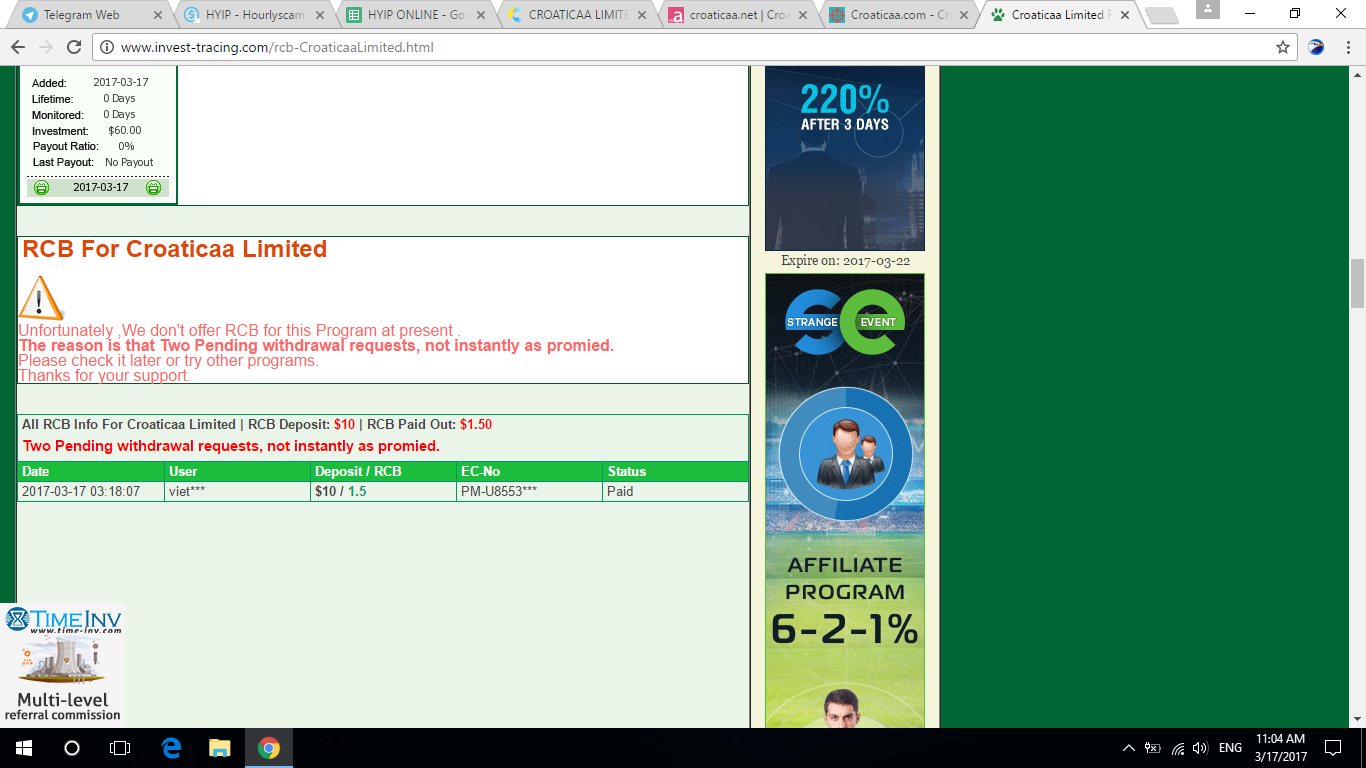Go back to the previous page

pyautogui.click(x=17, y=47)
